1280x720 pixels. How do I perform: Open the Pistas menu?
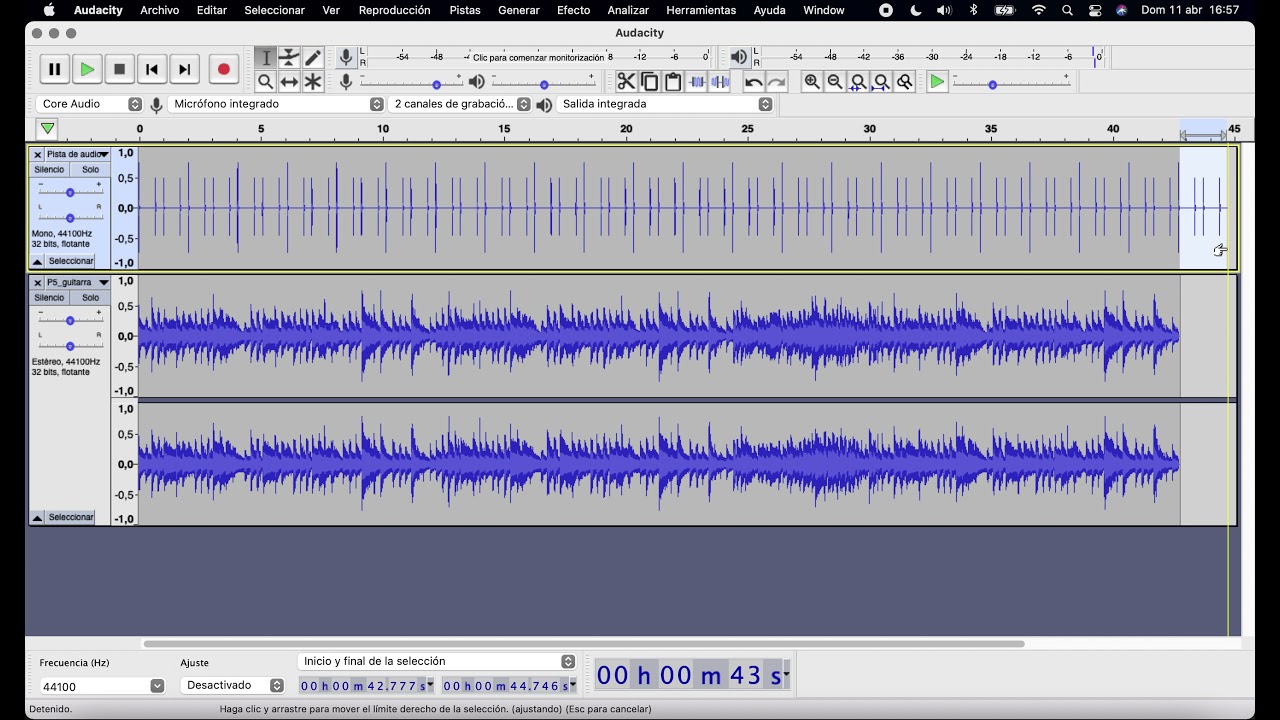click(465, 10)
